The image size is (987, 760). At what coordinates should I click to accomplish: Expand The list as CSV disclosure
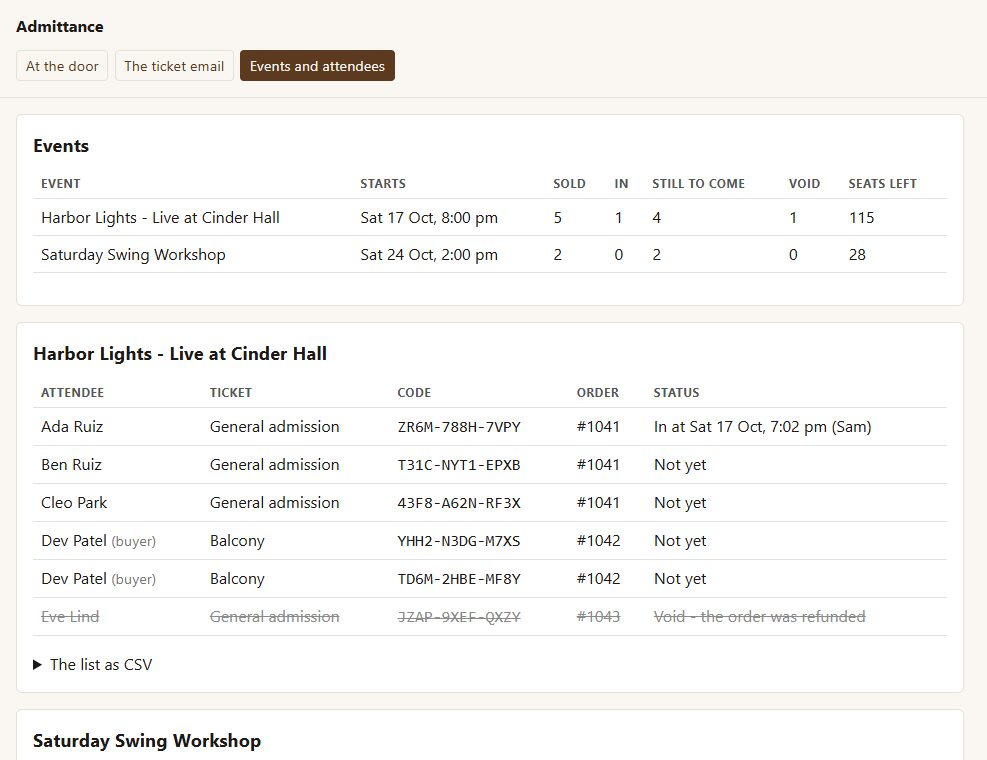click(x=93, y=664)
